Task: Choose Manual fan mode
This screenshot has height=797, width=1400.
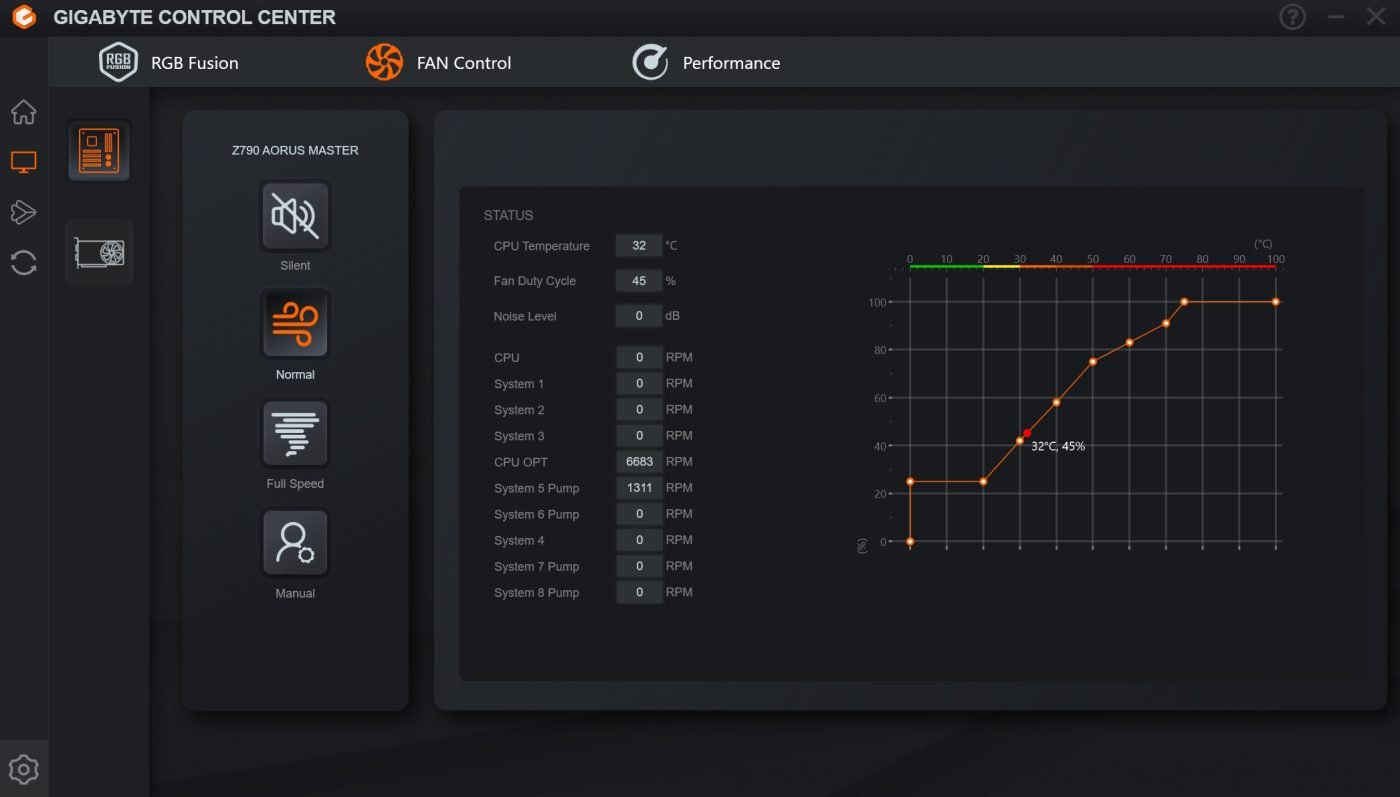Action: point(295,543)
